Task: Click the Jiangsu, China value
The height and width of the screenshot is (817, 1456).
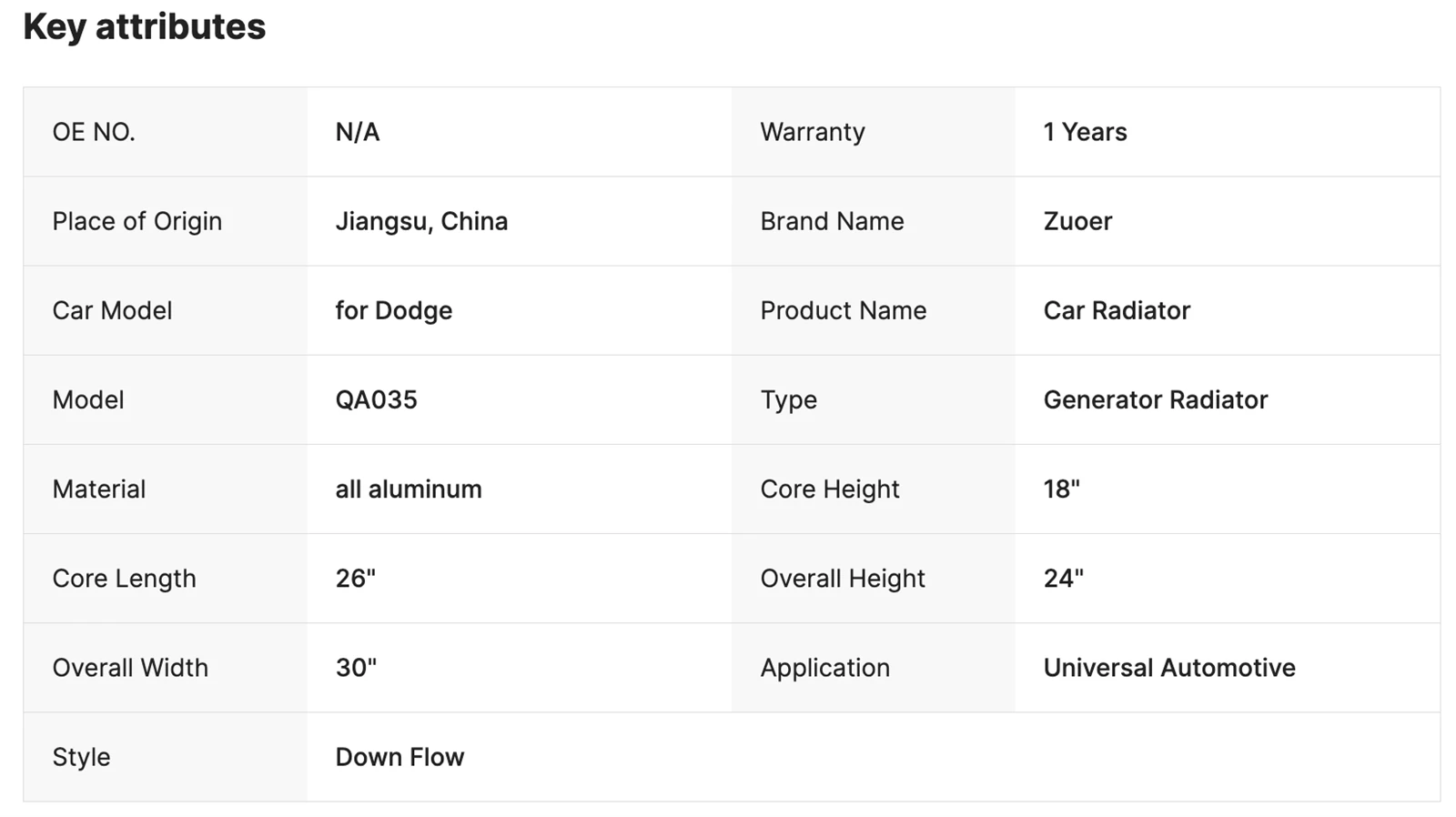Action: point(421,221)
